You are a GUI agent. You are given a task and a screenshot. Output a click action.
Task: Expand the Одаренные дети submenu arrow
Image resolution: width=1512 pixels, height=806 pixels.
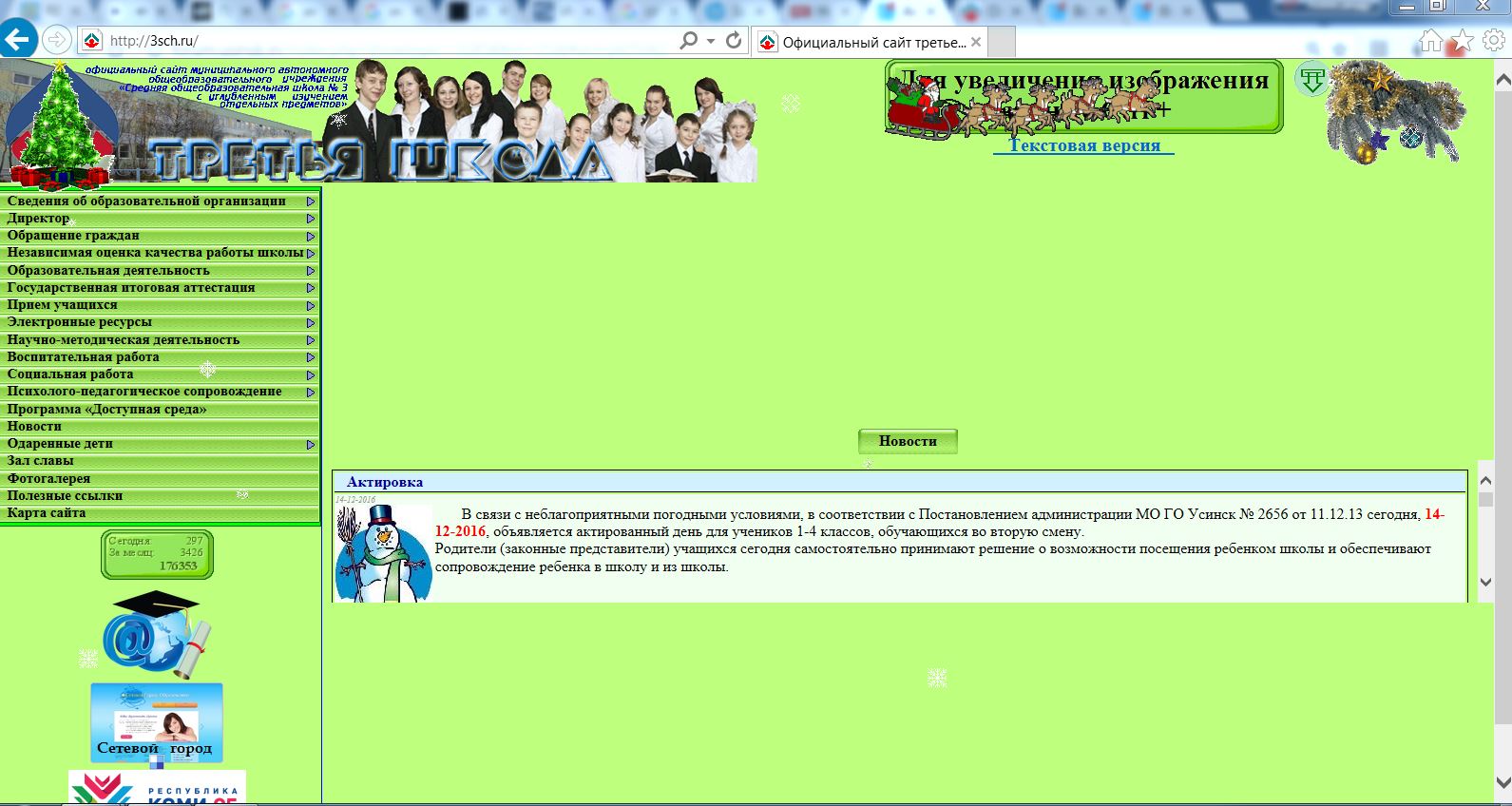click(x=310, y=444)
